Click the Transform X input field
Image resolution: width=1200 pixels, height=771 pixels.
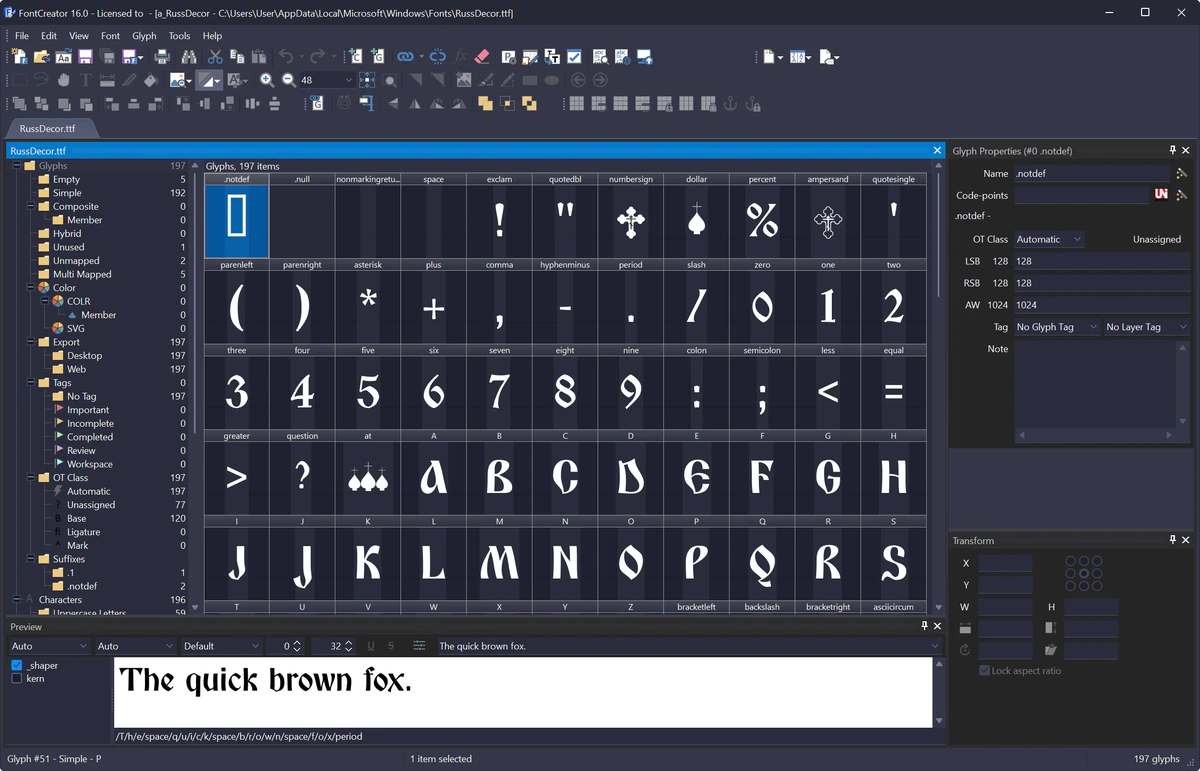pyautogui.click(x=1005, y=564)
